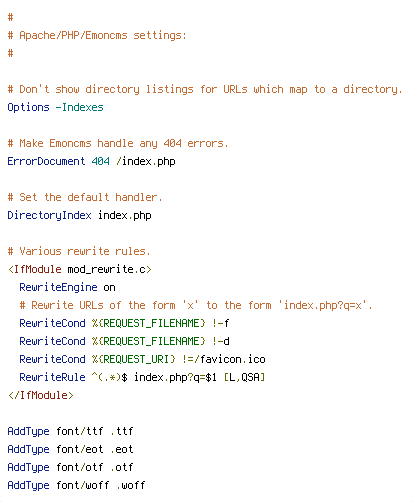Click the 'Options' directive keyword
This screenshot has width=412, height=502.
(28, 108)
